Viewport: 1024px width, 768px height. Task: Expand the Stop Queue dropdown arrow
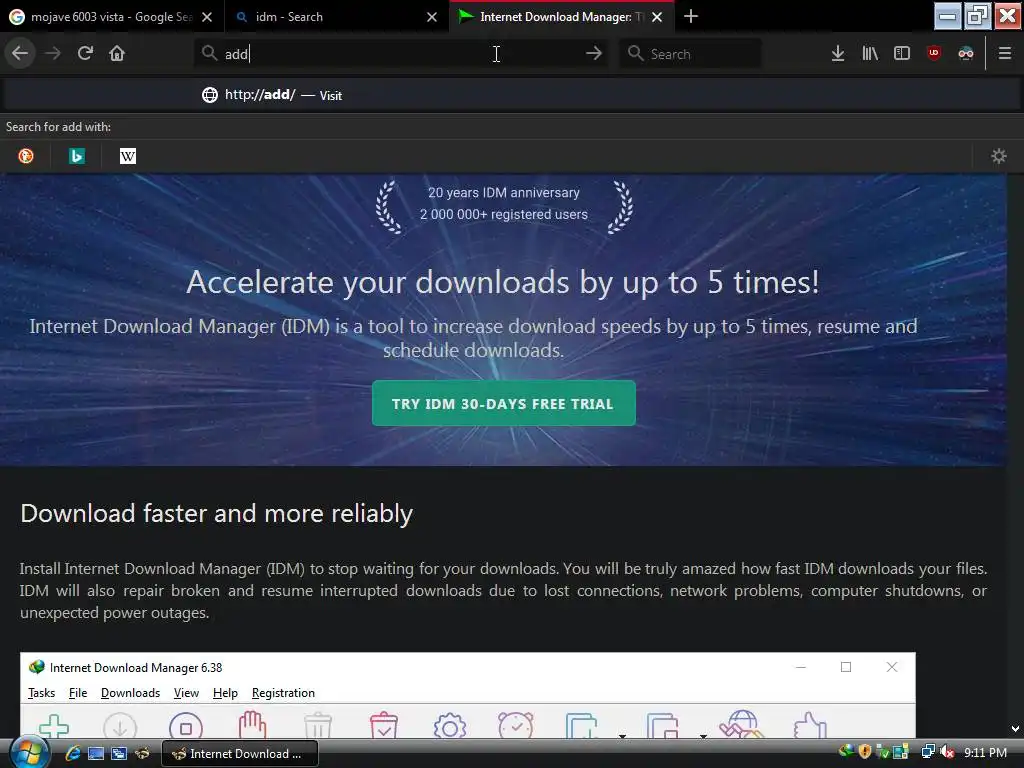pos(703,736)
